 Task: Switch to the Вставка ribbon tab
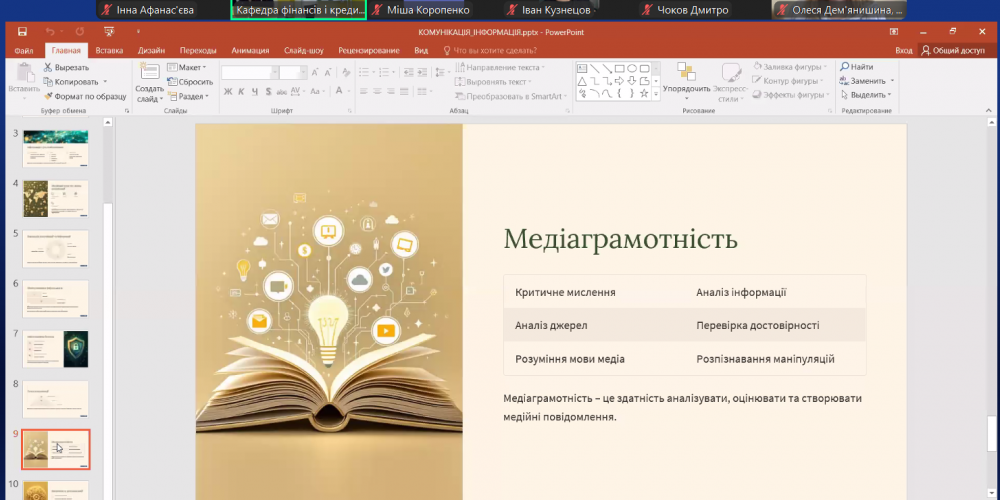(109, 50)
